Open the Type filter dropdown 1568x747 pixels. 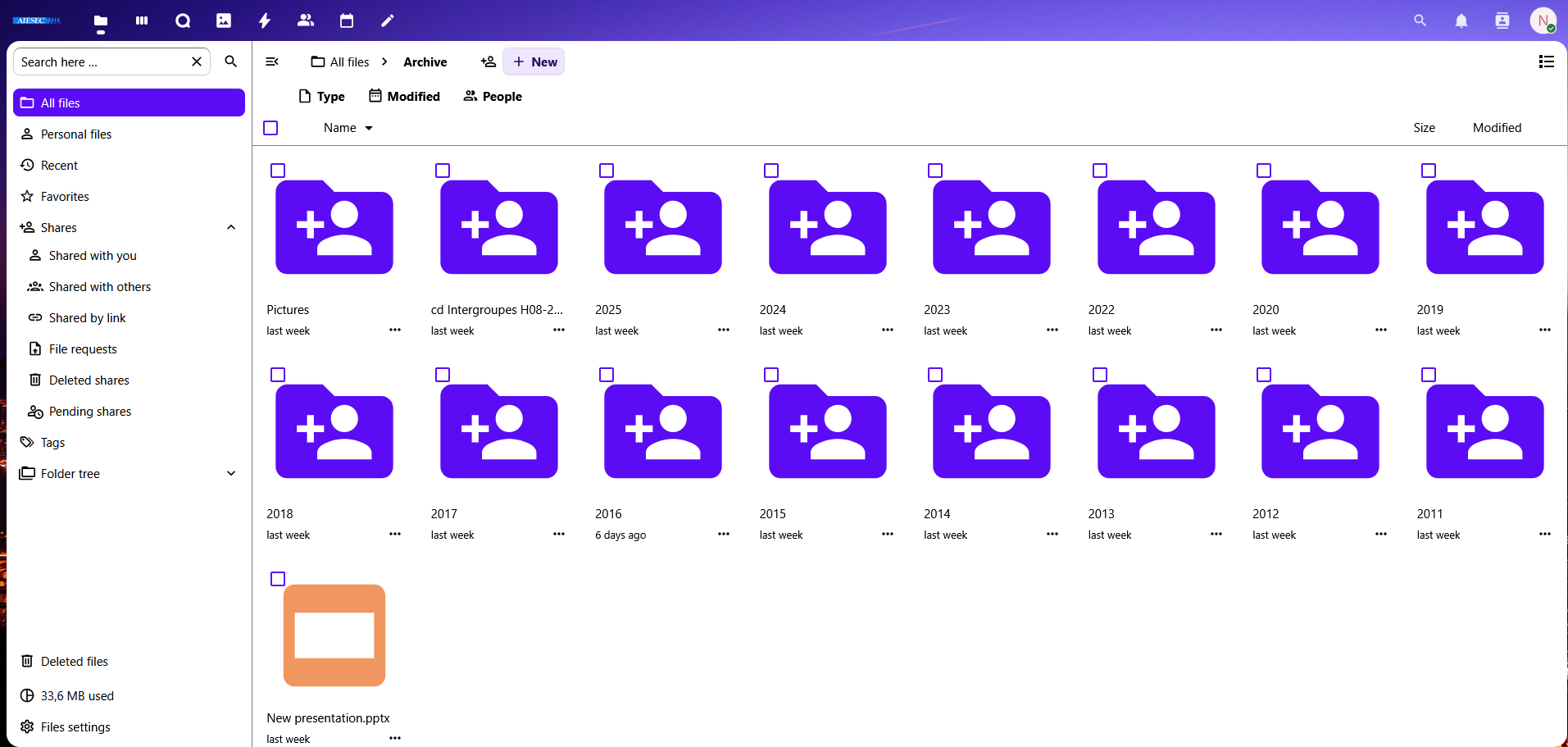pos(321,97)
